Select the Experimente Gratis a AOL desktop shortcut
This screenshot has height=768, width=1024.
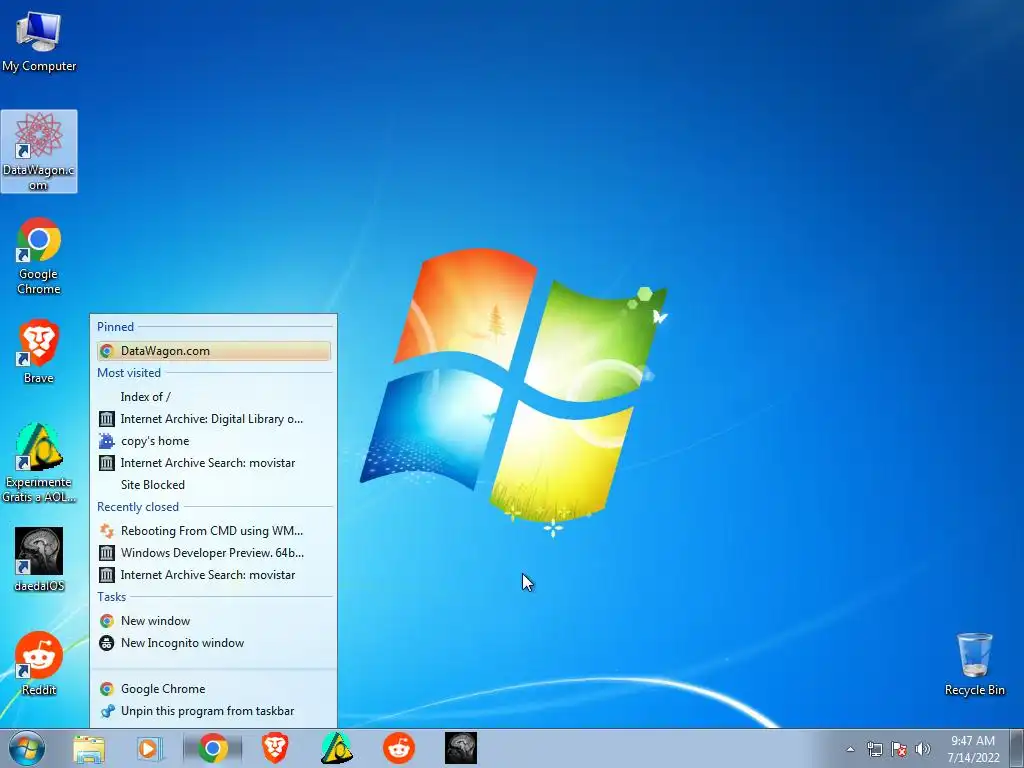point(39,462)
